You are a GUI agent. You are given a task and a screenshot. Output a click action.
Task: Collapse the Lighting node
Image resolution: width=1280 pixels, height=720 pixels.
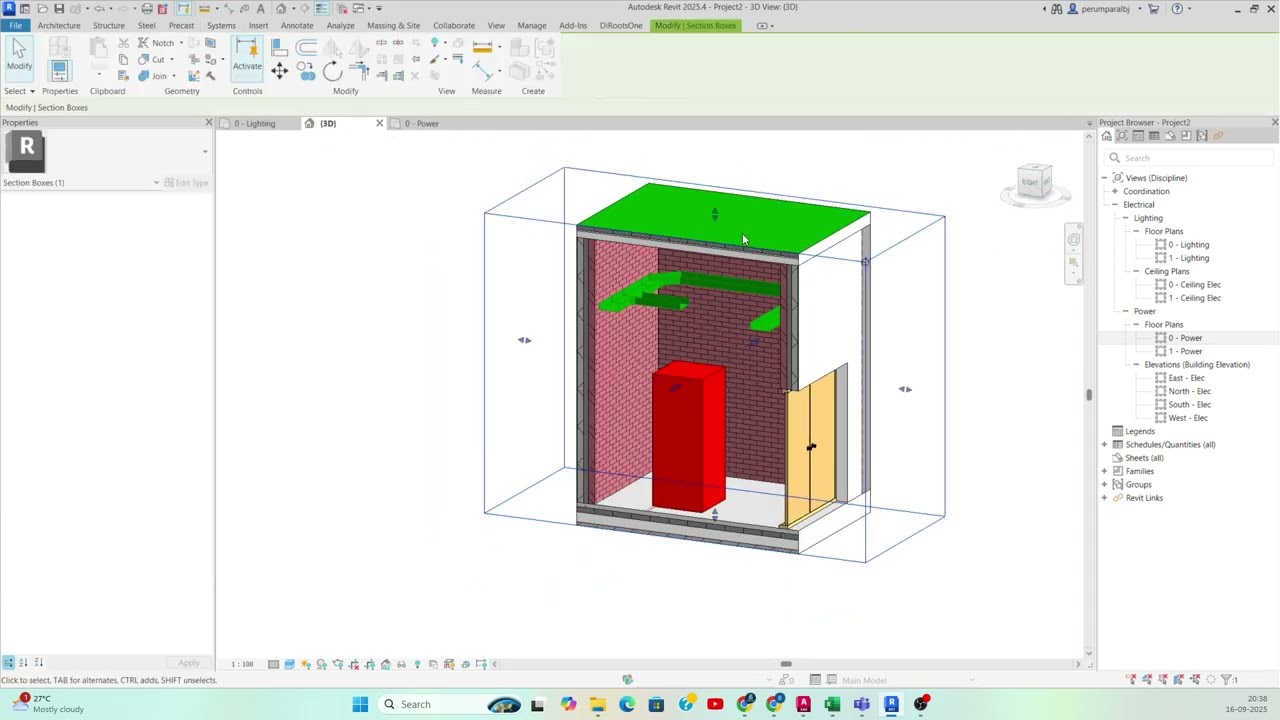1126,218
